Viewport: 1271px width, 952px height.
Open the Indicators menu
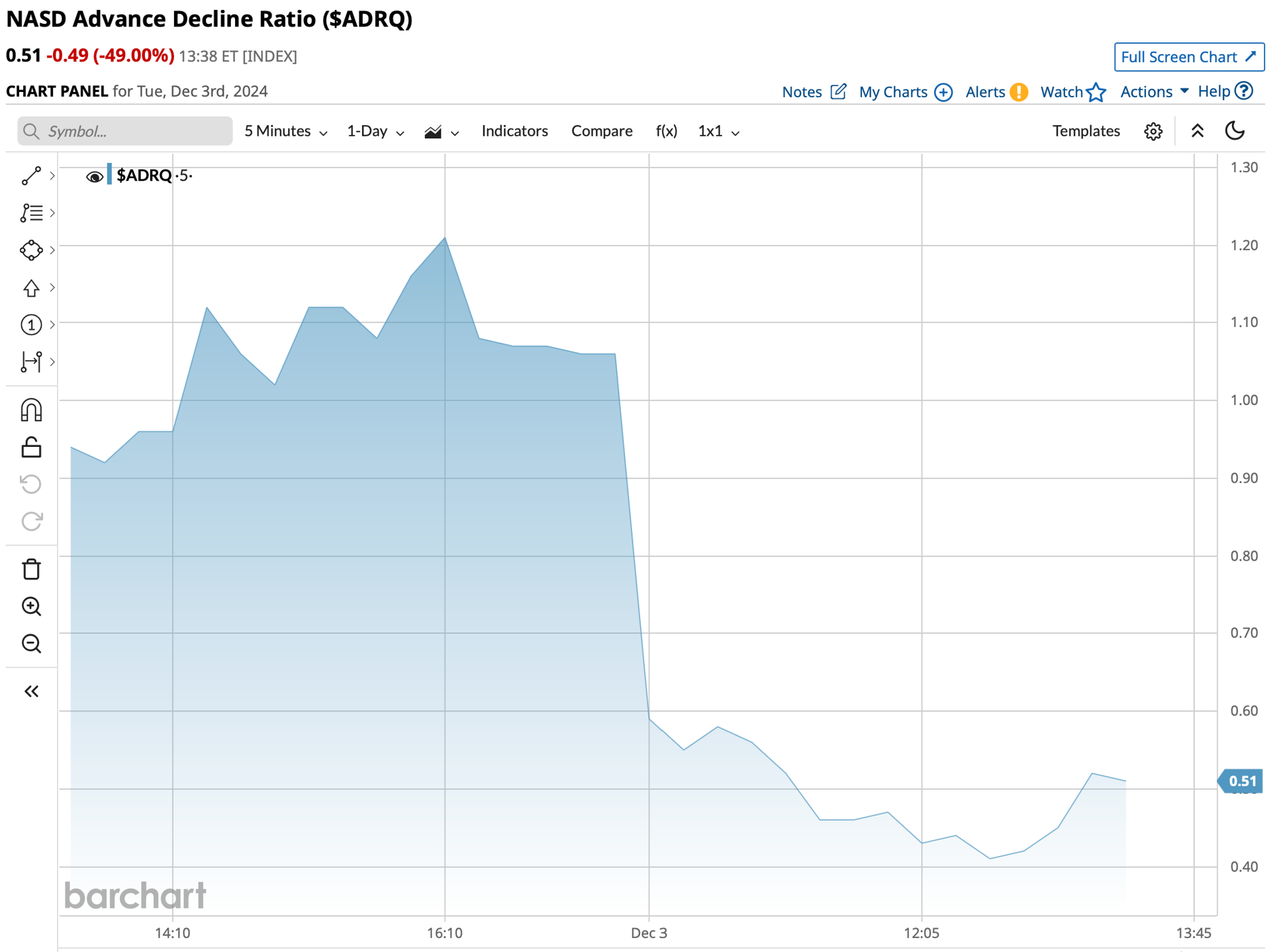[x=514, y=131]
